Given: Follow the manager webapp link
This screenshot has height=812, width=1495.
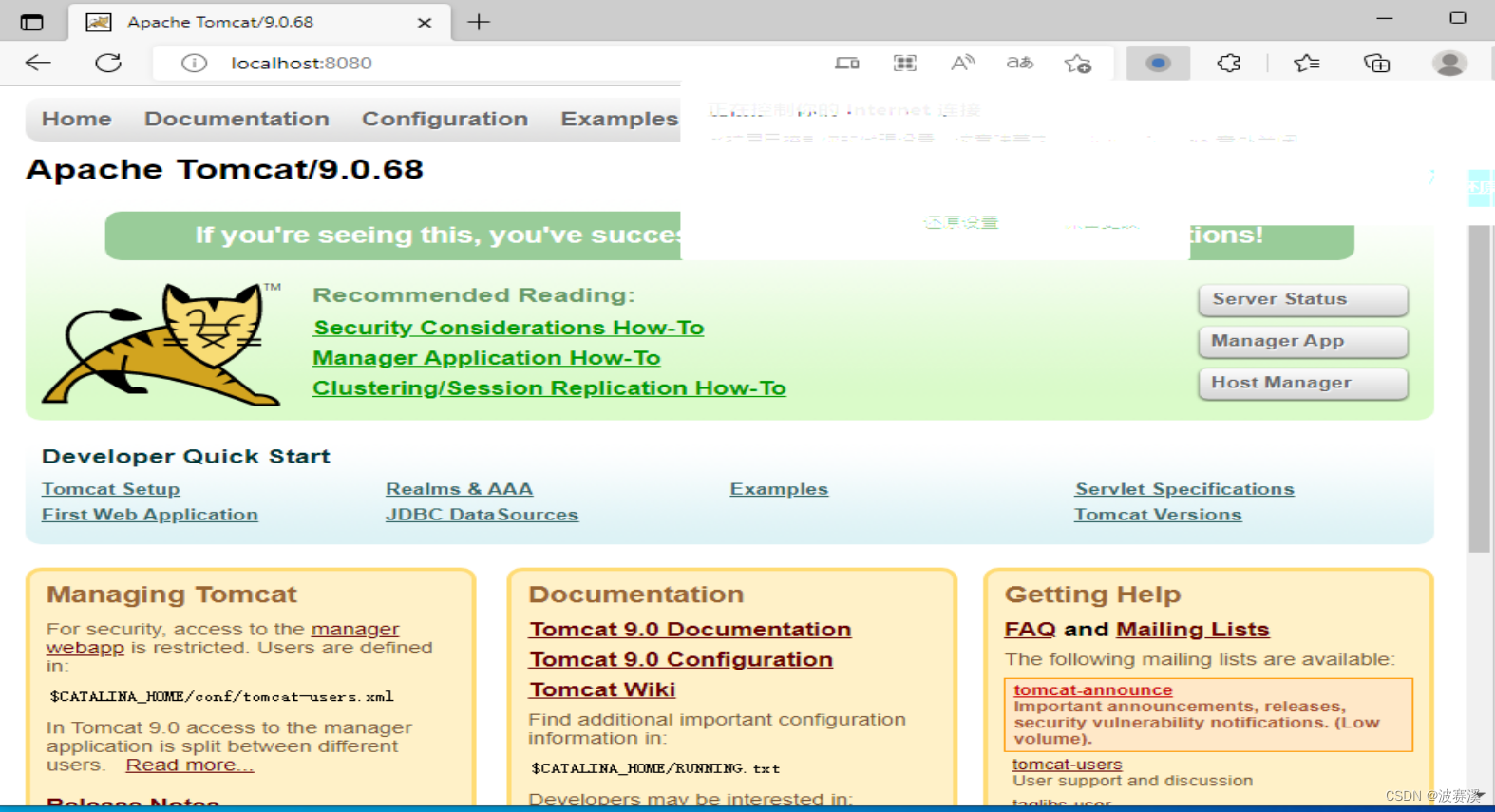Looking at the screenshot, I should coord(354,629).
